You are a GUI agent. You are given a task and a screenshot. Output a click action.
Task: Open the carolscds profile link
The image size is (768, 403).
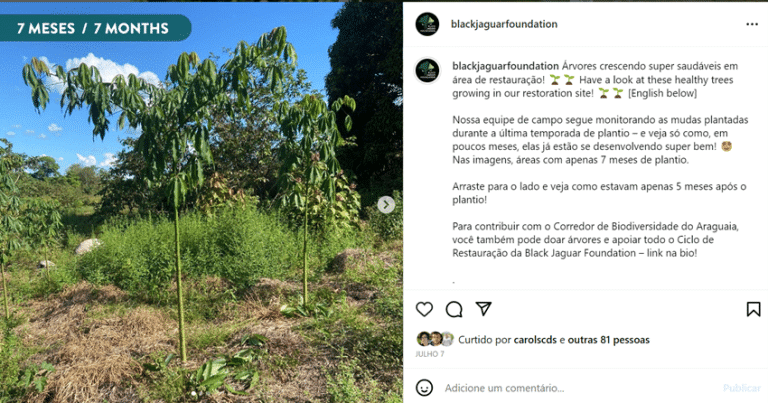535,339
